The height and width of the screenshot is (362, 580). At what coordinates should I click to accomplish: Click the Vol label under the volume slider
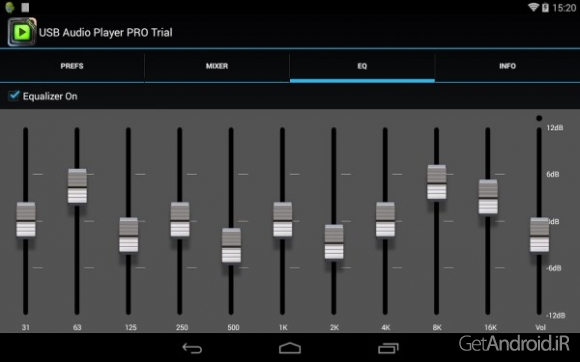(540, 327)
